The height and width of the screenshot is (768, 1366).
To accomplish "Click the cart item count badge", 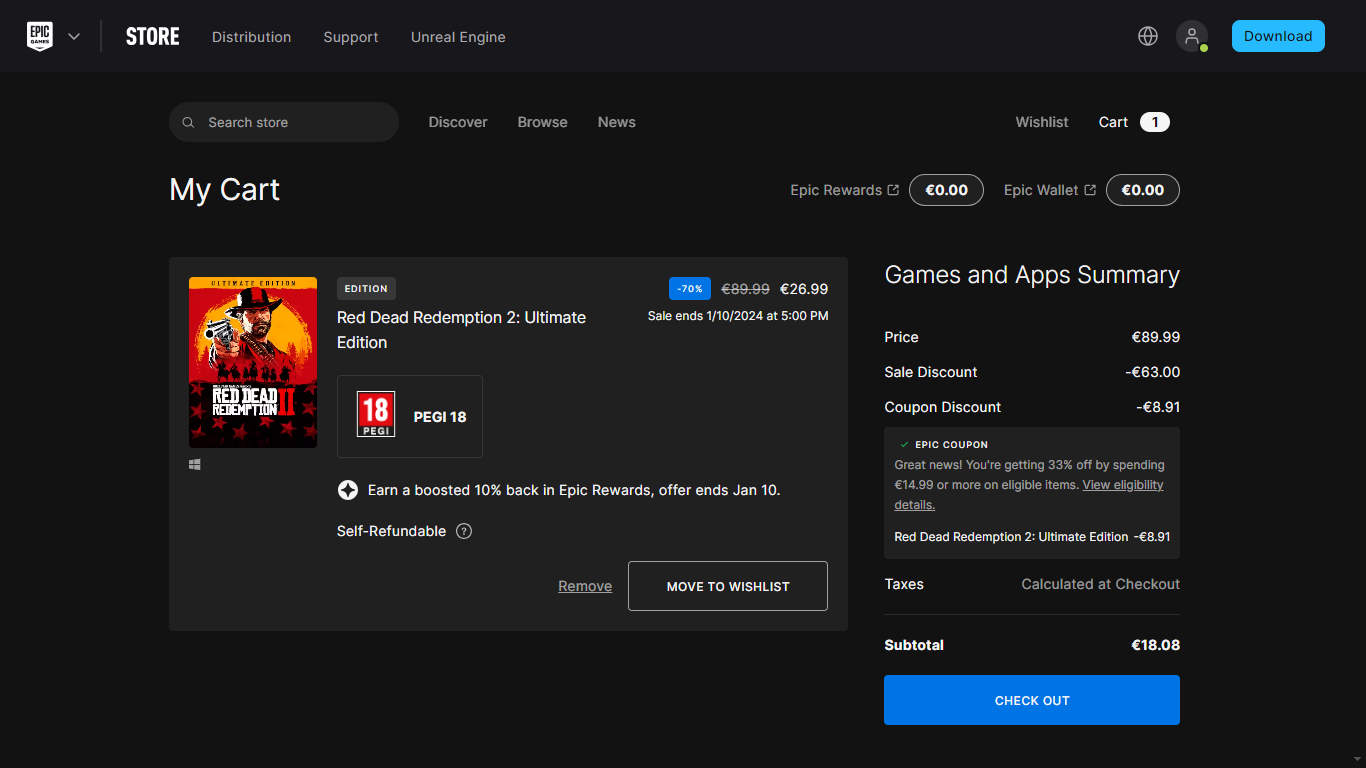I will [1155, 122].
